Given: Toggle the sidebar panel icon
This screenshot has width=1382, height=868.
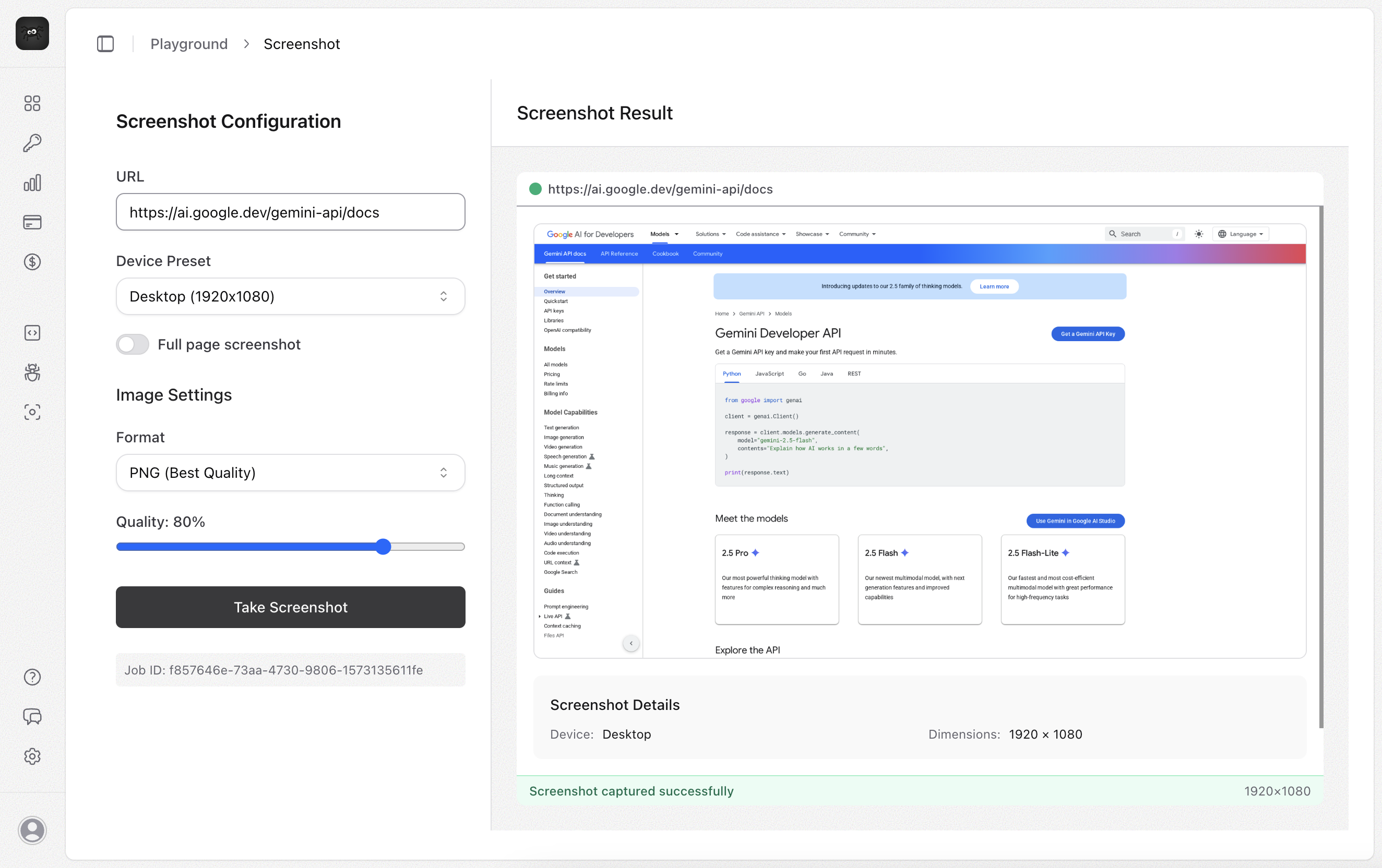Looking at the screenshot, I should (105, 44).
